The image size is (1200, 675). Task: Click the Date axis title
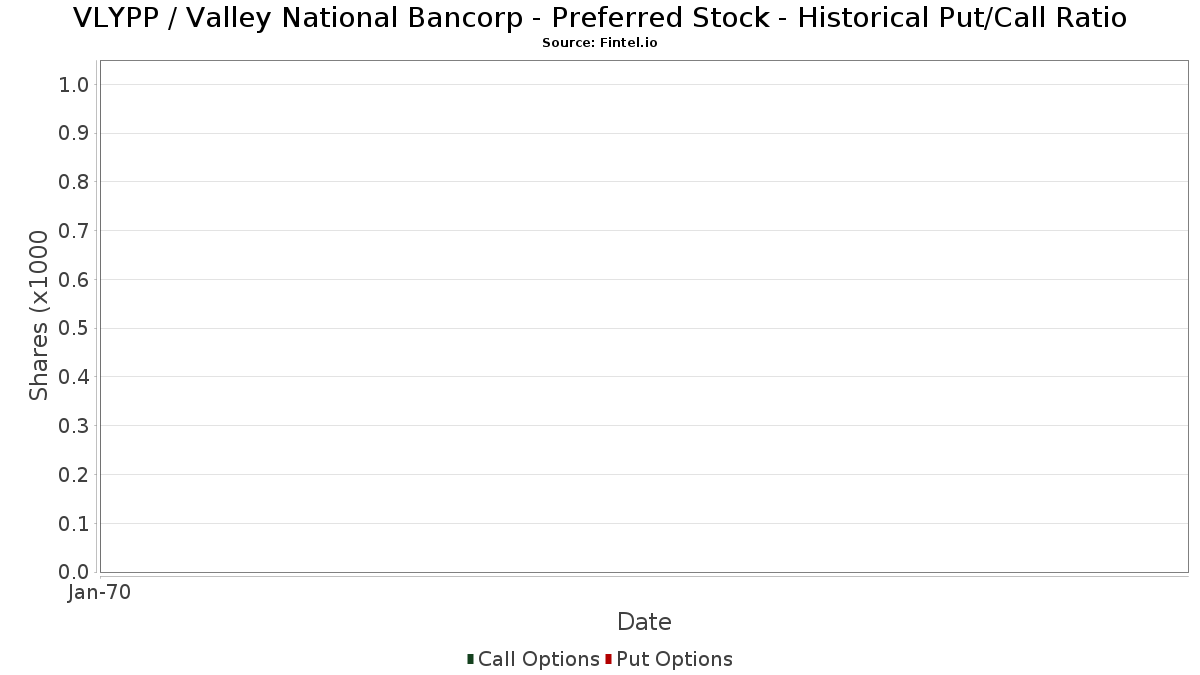(644, 622)
